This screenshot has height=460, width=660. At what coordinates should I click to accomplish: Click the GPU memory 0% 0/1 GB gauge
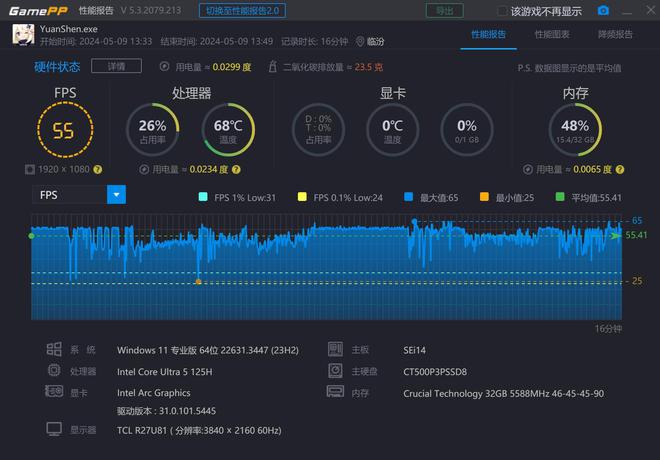[x=467, y=130]
